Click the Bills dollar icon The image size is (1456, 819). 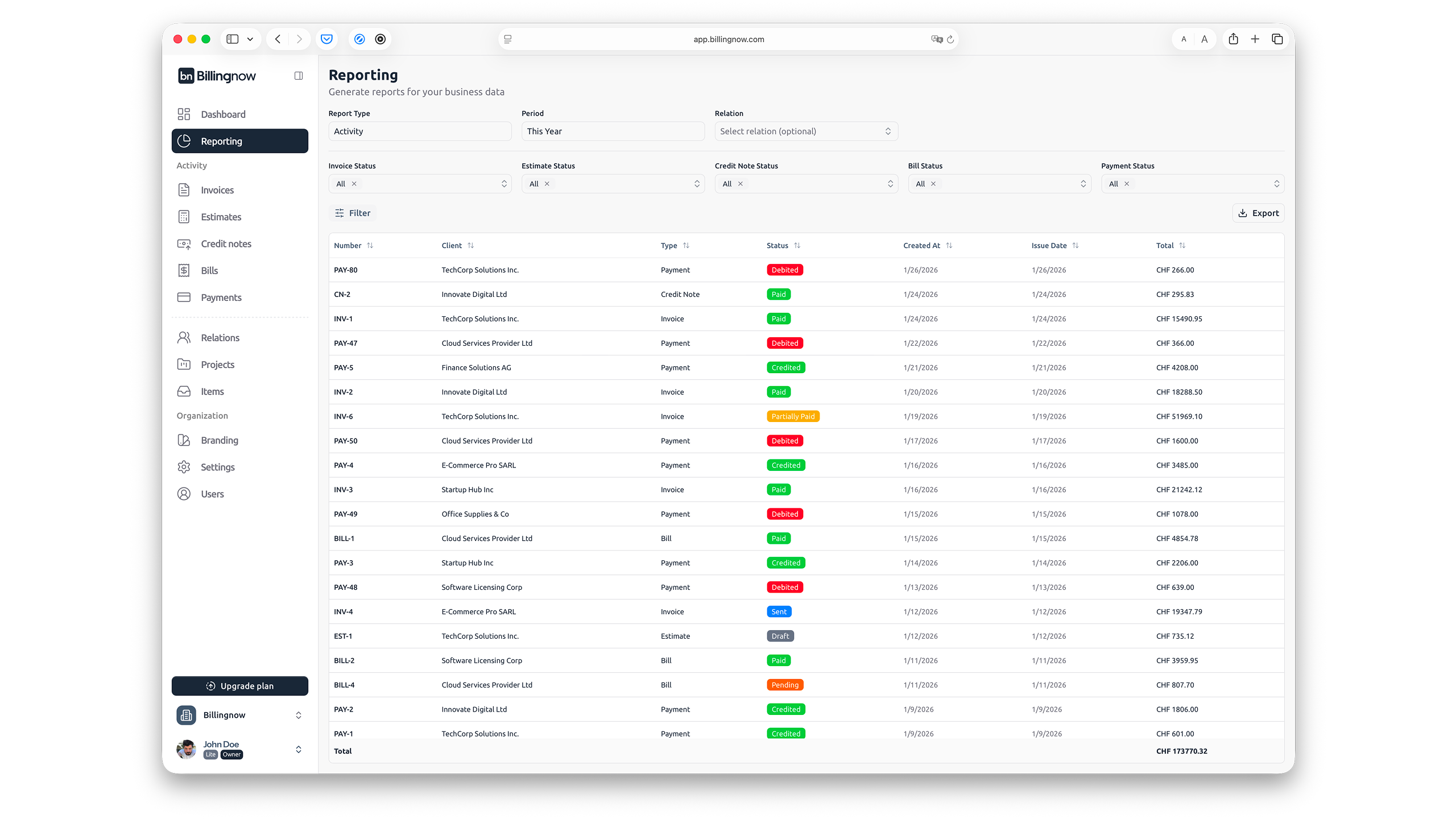pos(184,270)
